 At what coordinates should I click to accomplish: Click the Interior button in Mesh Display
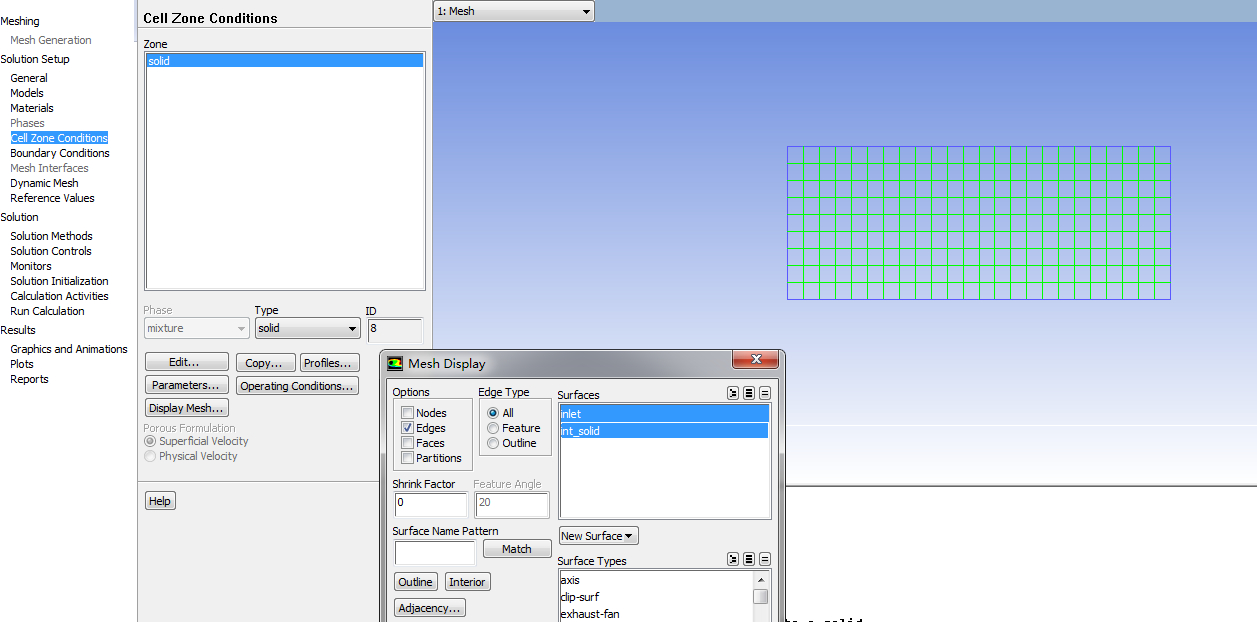tap(467, 582)
